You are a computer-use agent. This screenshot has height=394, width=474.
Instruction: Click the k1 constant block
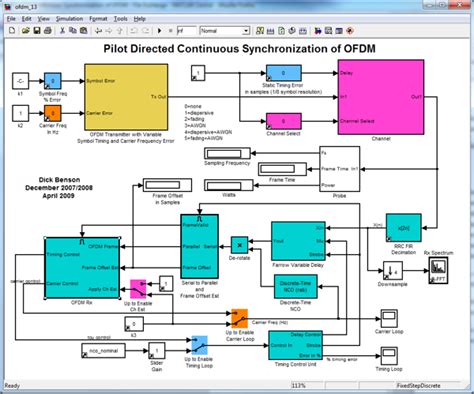click(x=20, y=81)
